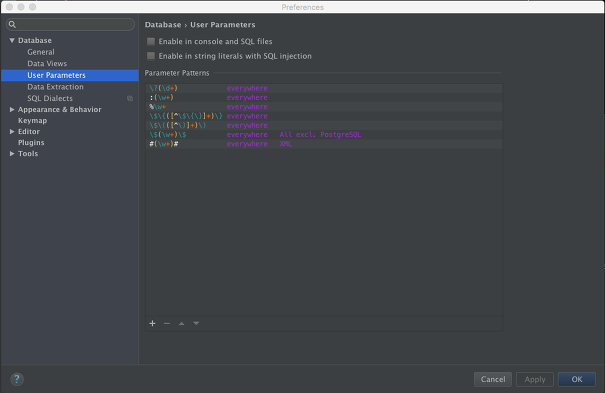Click the Cancel button
This screenshot has height=393, width=605.
(493, 379)
